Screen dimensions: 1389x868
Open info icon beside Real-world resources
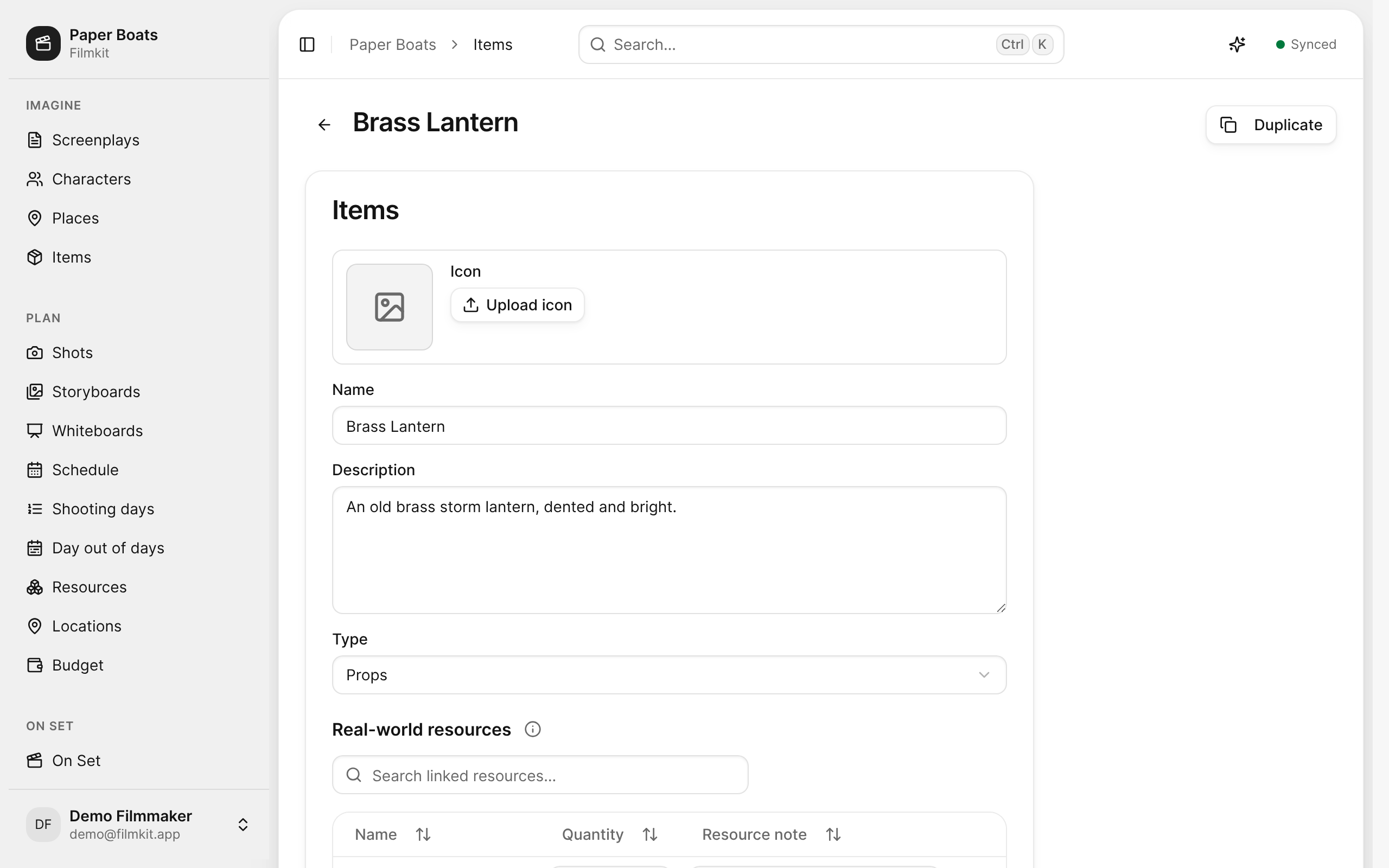click(533, 729)
